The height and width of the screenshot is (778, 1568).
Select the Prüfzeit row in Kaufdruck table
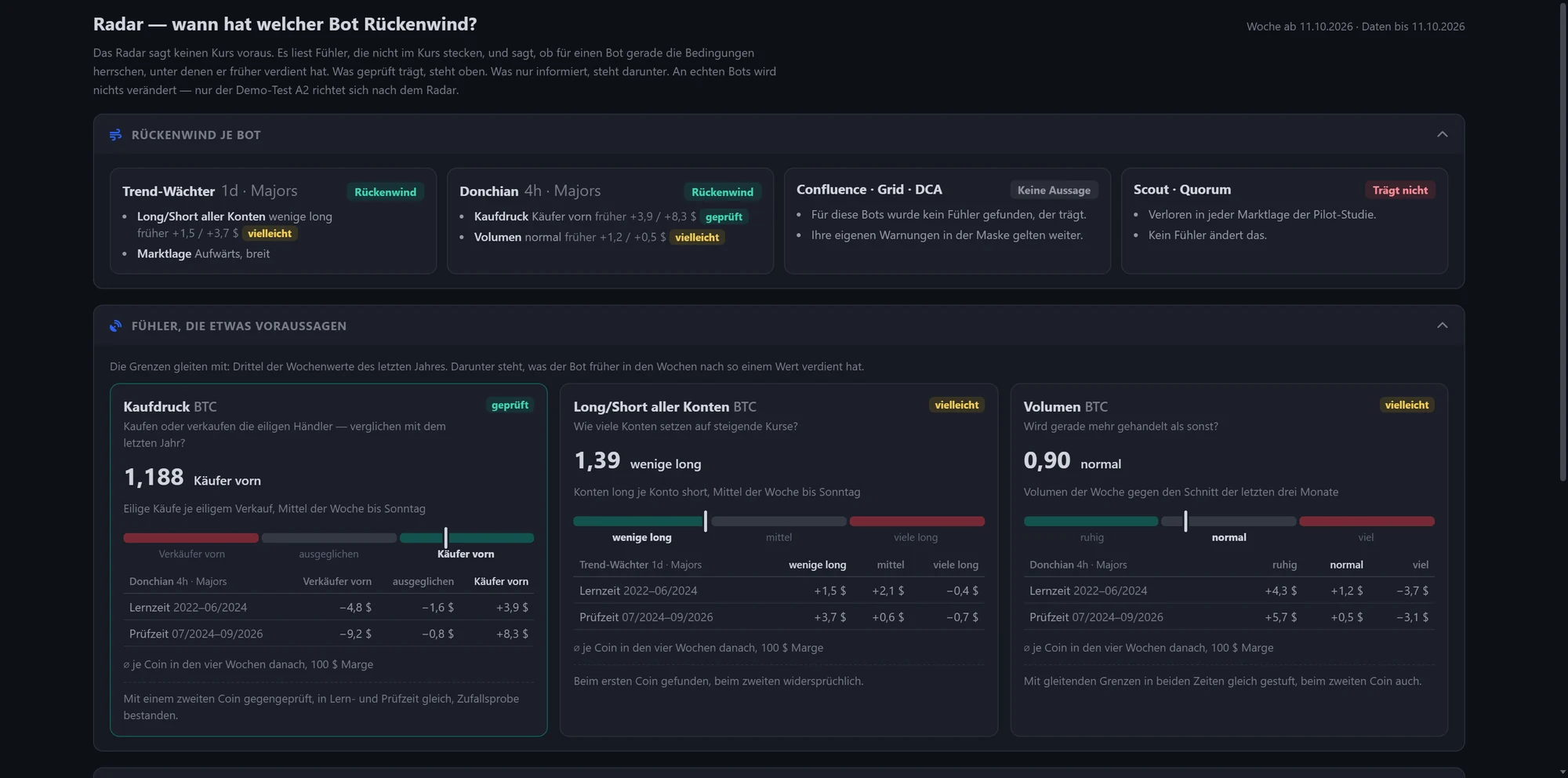(328, 634)
